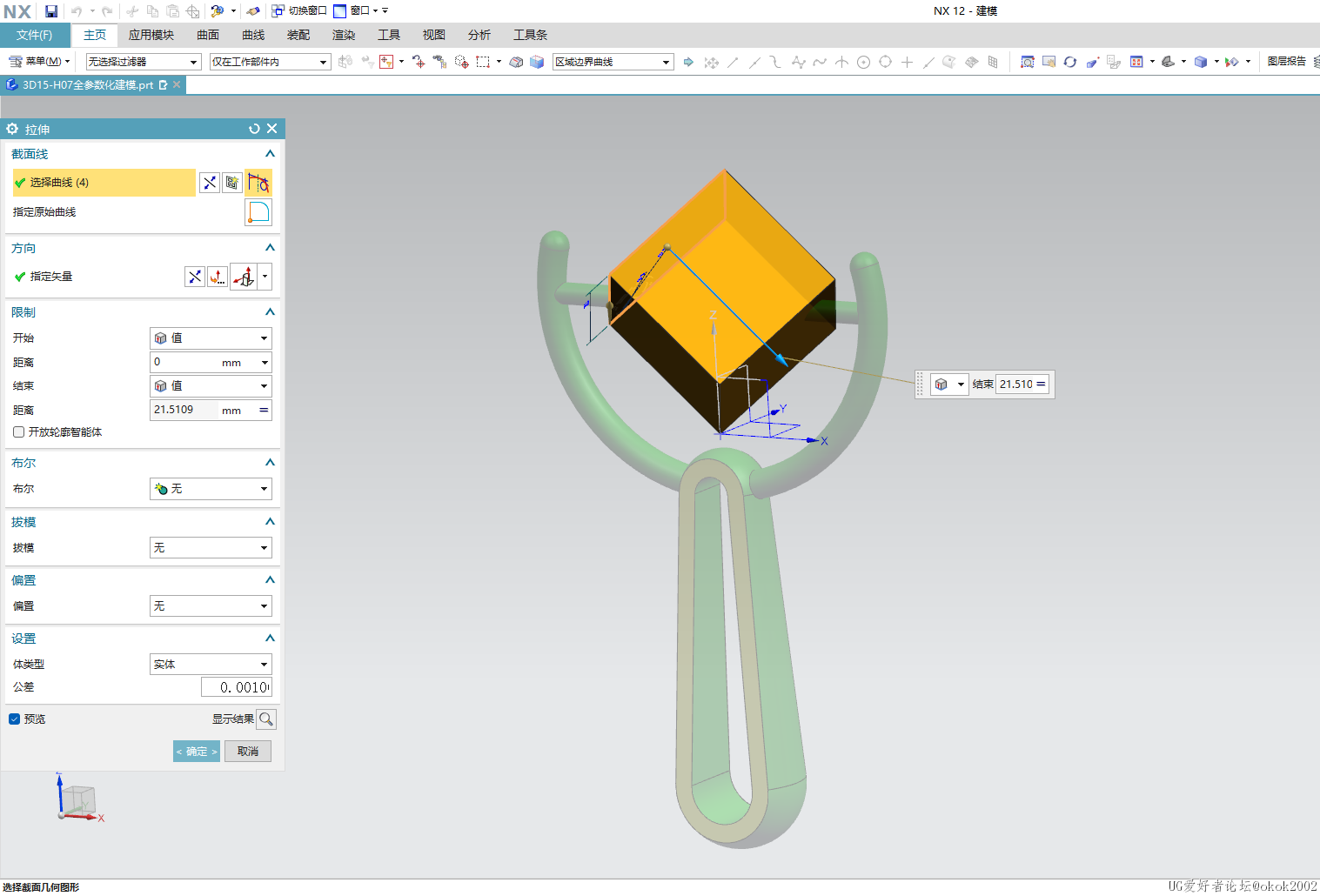
Task: Open the 拔模 draft dropdown
Action: (x=211, y=548)
